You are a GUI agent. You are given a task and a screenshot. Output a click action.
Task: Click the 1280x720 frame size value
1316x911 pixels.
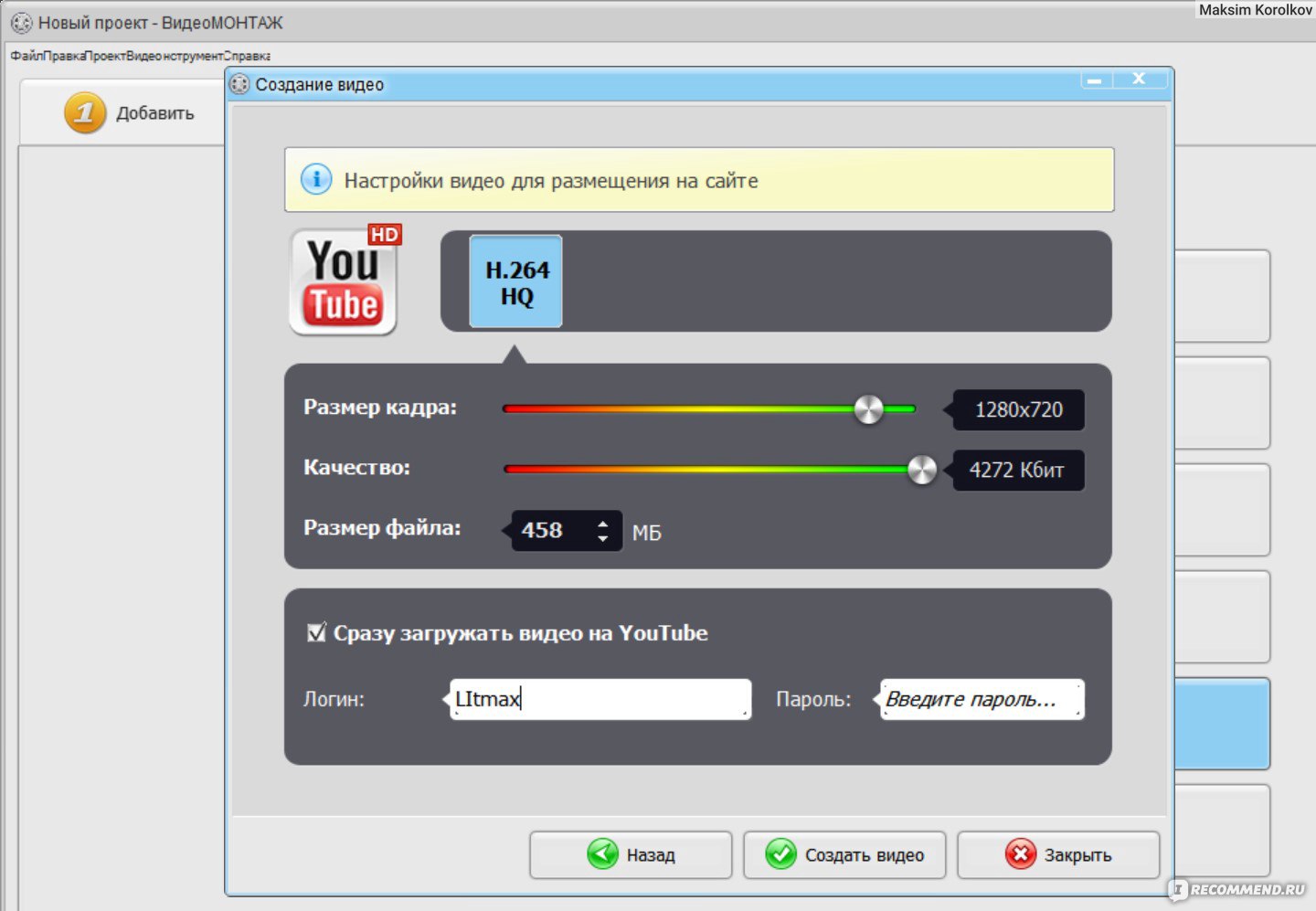(x=1018, y=409)
